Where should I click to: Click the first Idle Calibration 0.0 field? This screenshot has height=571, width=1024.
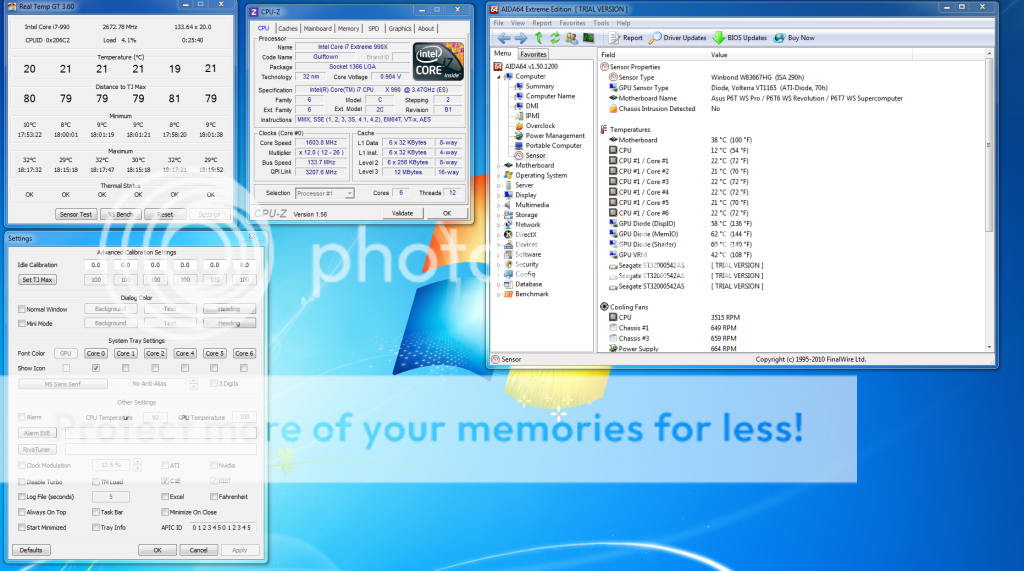[x=95, y=265]
